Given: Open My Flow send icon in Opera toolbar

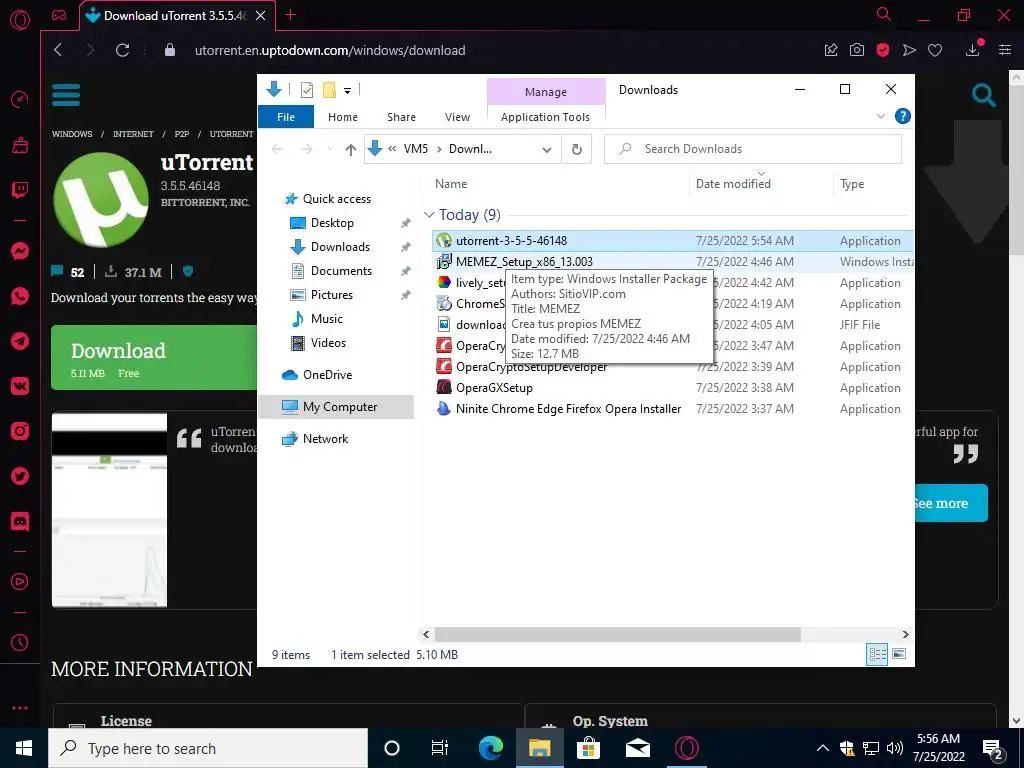Looking at the screenshot, I should point(909,50).
